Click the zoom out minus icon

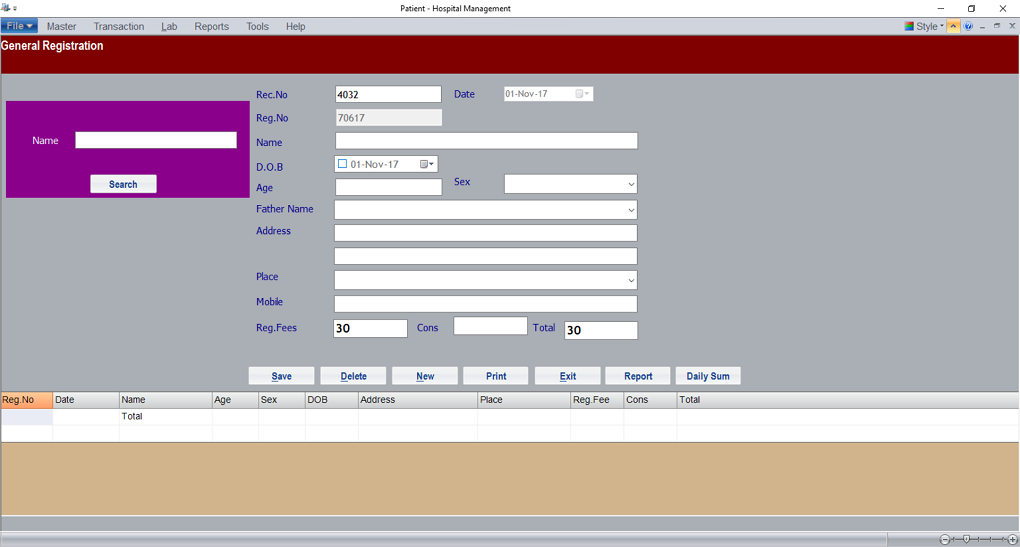point(945,540)
